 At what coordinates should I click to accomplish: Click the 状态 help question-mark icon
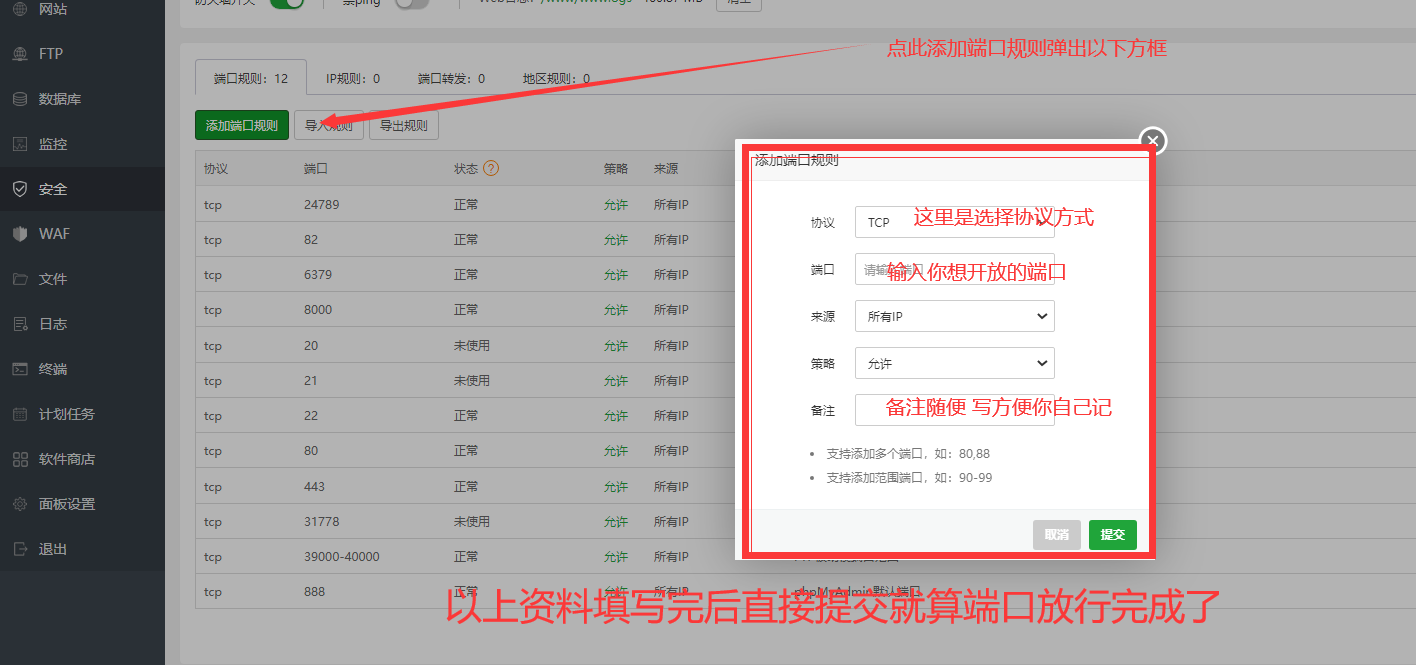point(491,168)
